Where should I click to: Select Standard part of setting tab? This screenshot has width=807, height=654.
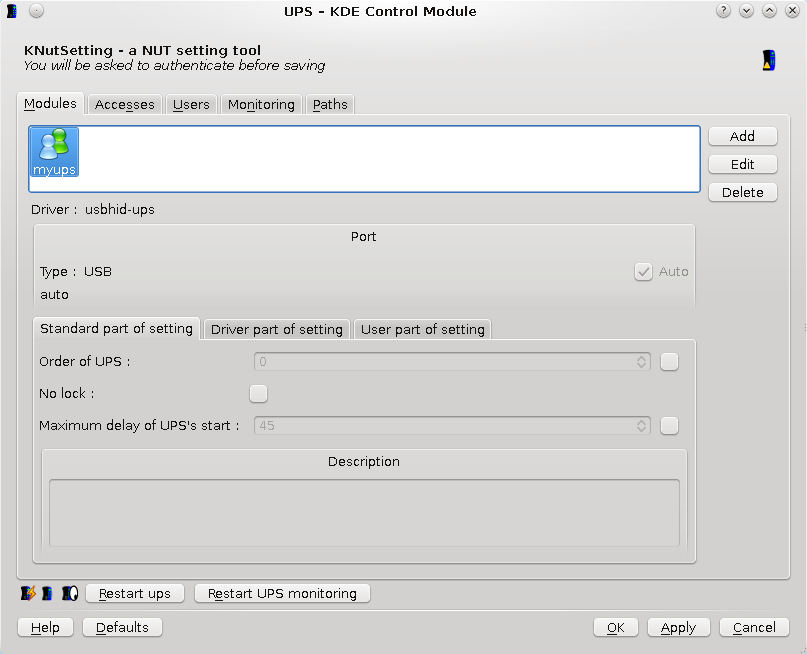click(x=116, y=328)
